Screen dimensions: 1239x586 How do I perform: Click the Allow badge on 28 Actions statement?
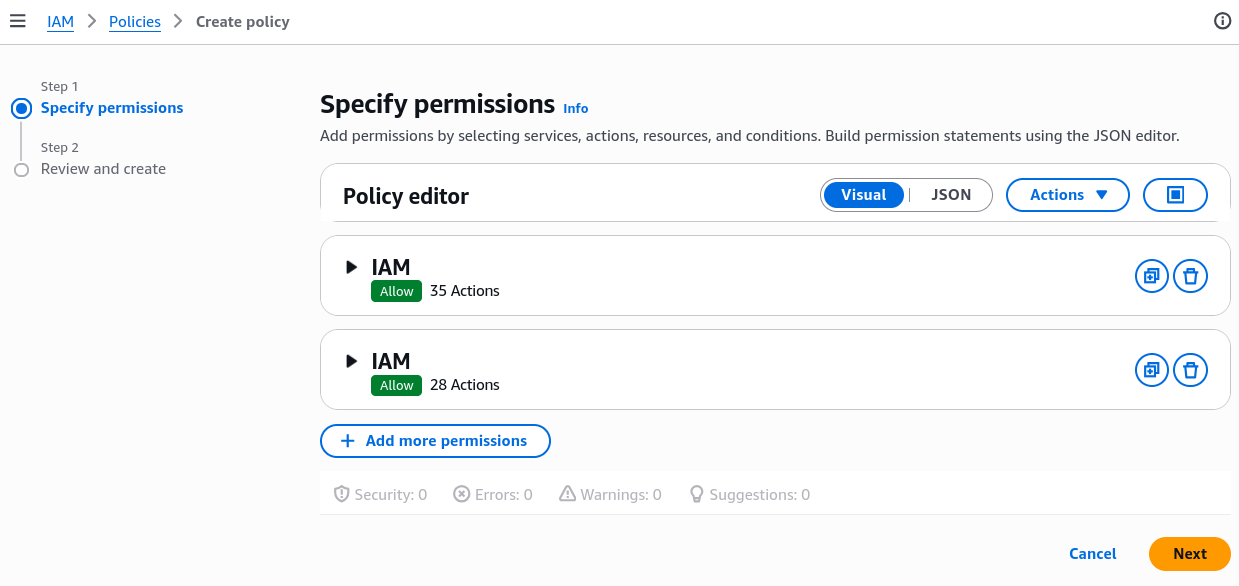point(396,385)
